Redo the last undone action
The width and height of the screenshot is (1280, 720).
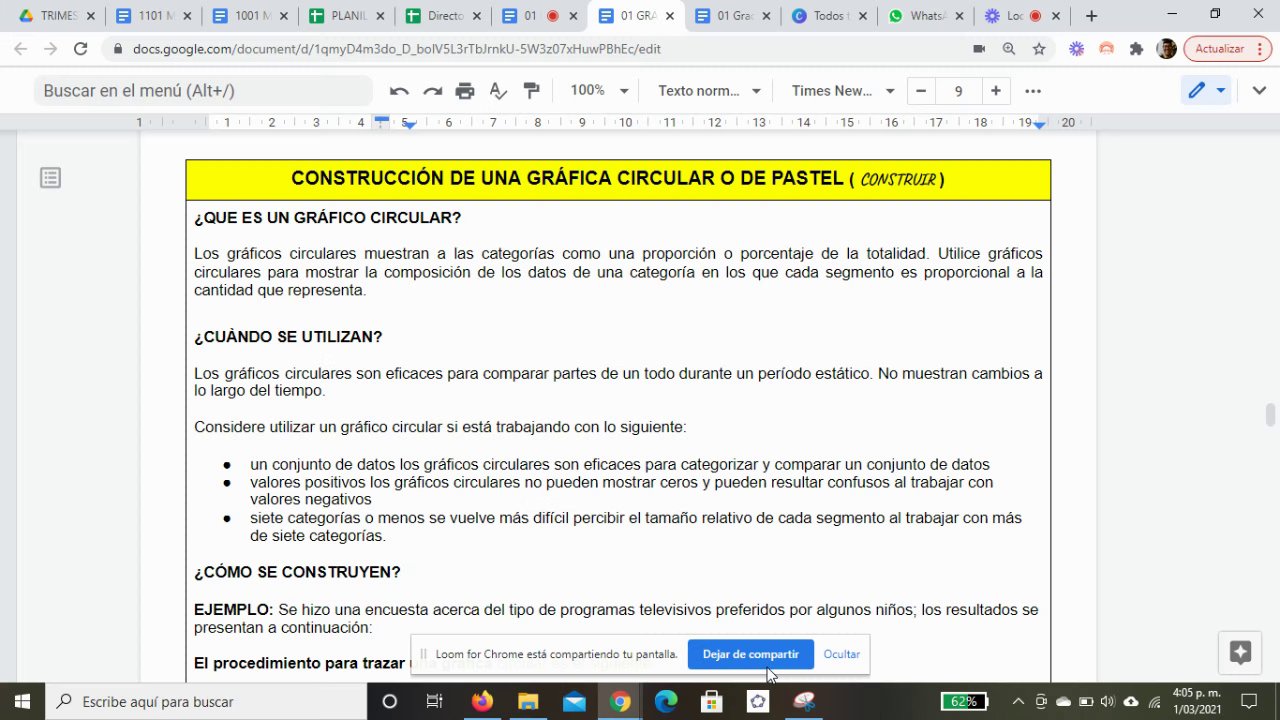pyautogui.click(x=432, y=91)
